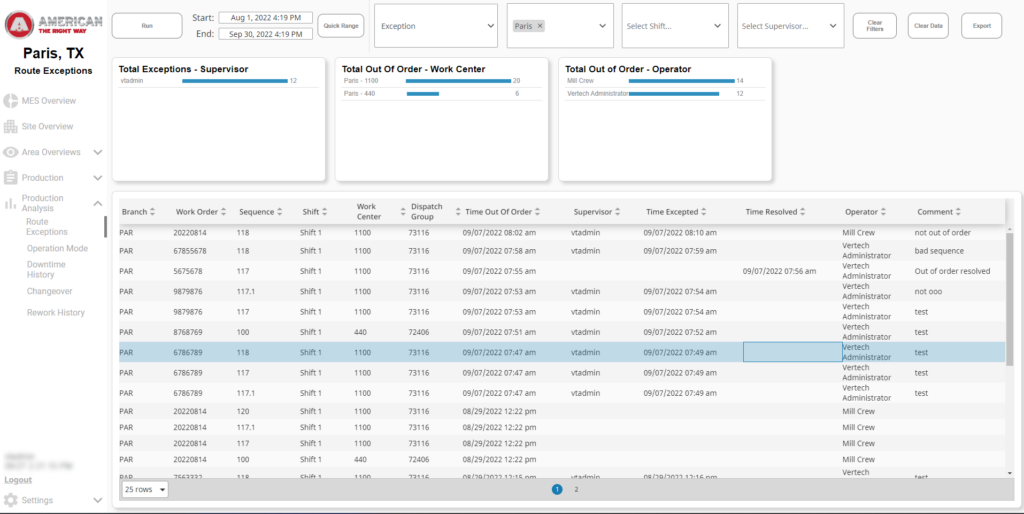
Task: Open Downtime History page
Action: coord(46,270)
